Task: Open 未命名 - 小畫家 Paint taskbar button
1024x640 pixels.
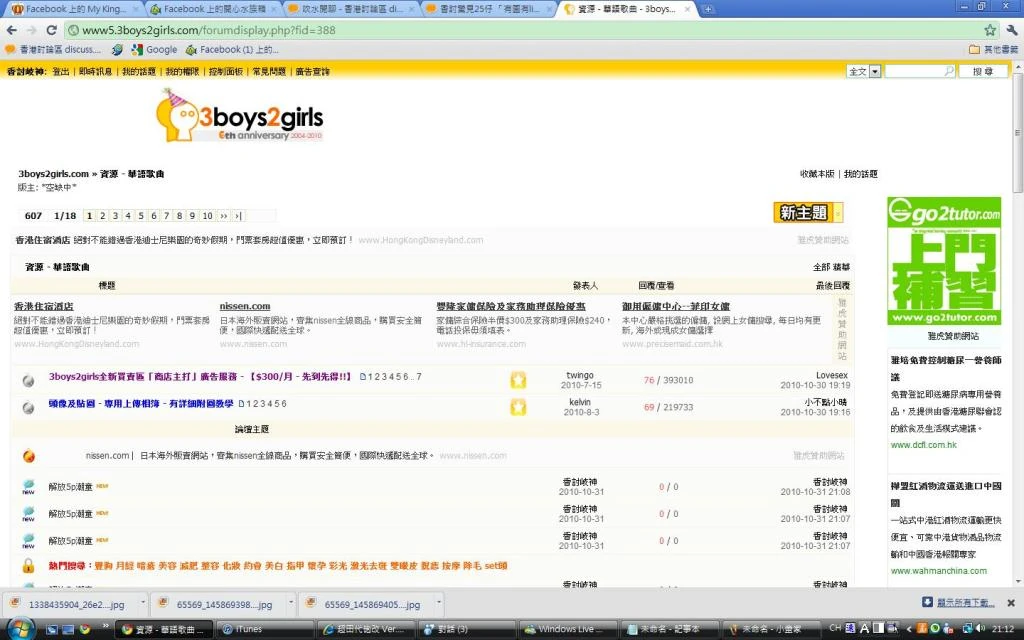Action: pos(770,629)
